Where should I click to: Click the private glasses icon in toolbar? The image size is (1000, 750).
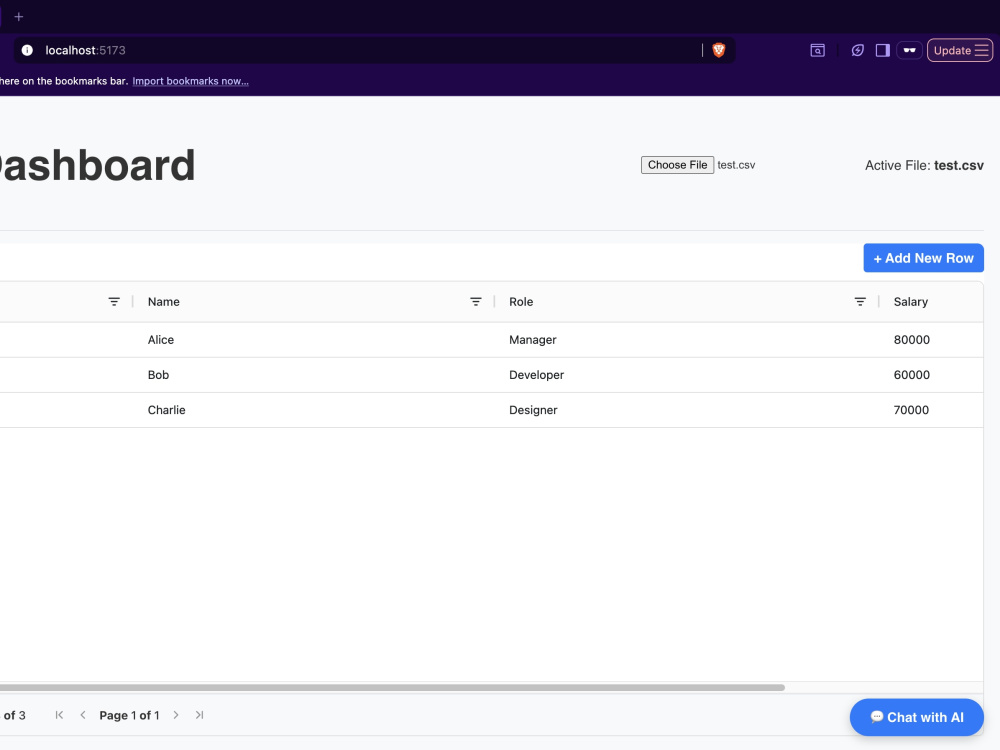(x=909, y=50)
